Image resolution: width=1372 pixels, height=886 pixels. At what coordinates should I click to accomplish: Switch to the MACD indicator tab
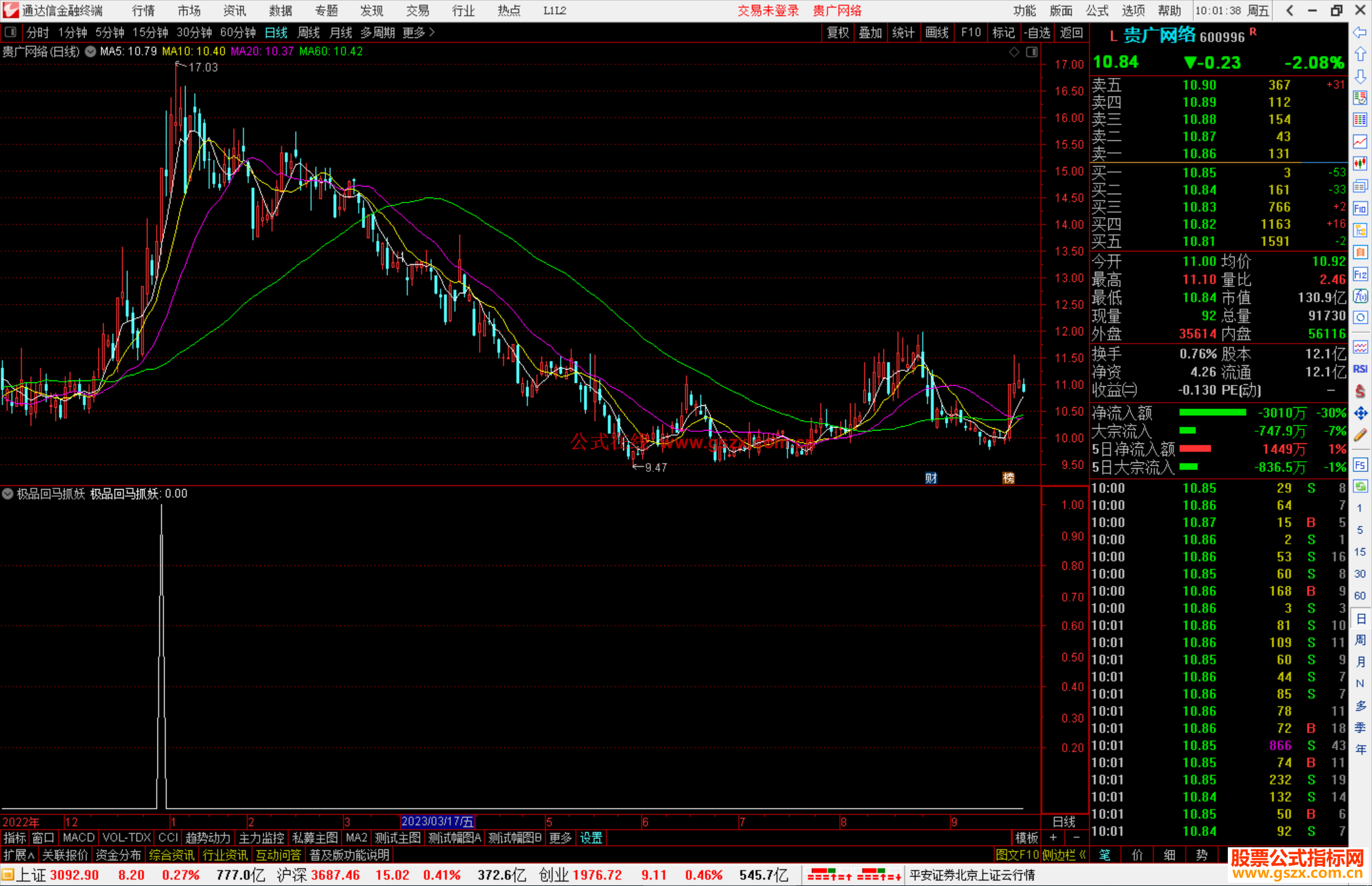coord(79,838)
